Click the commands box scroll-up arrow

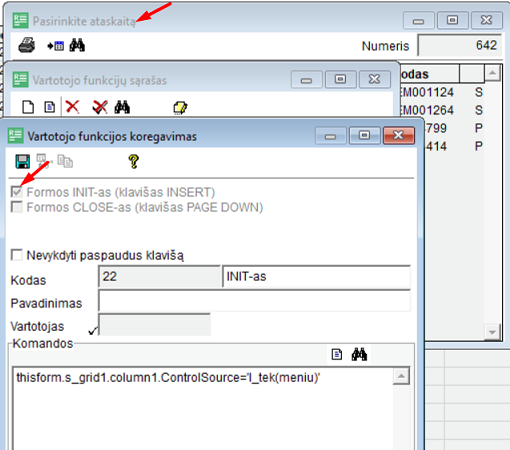(x=401, y=376)
